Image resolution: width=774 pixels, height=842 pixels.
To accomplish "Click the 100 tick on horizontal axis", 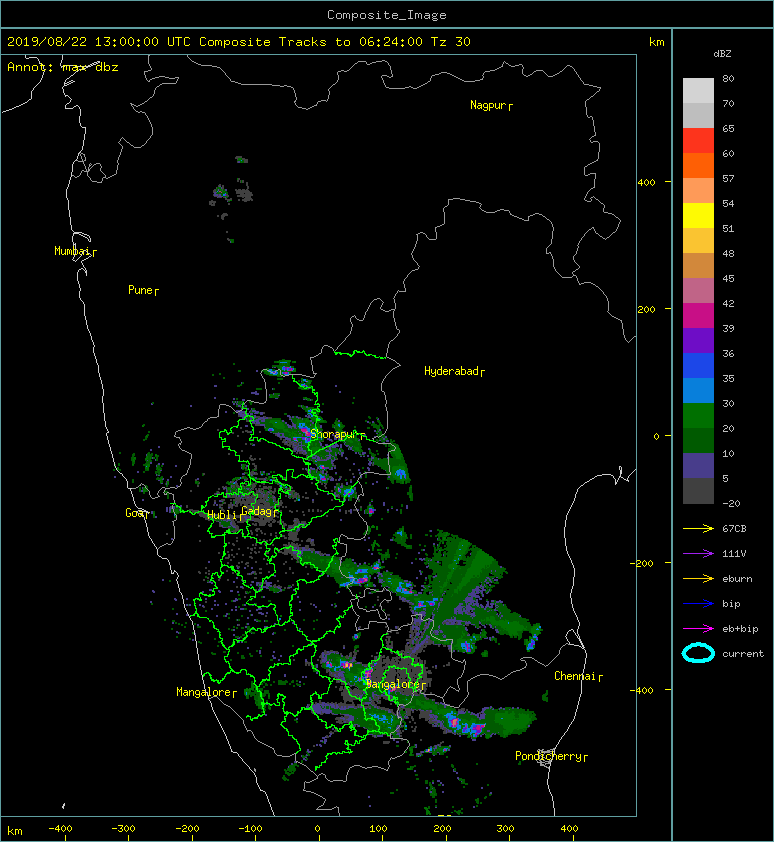I will pyautogui.click(x=378, y=829).
